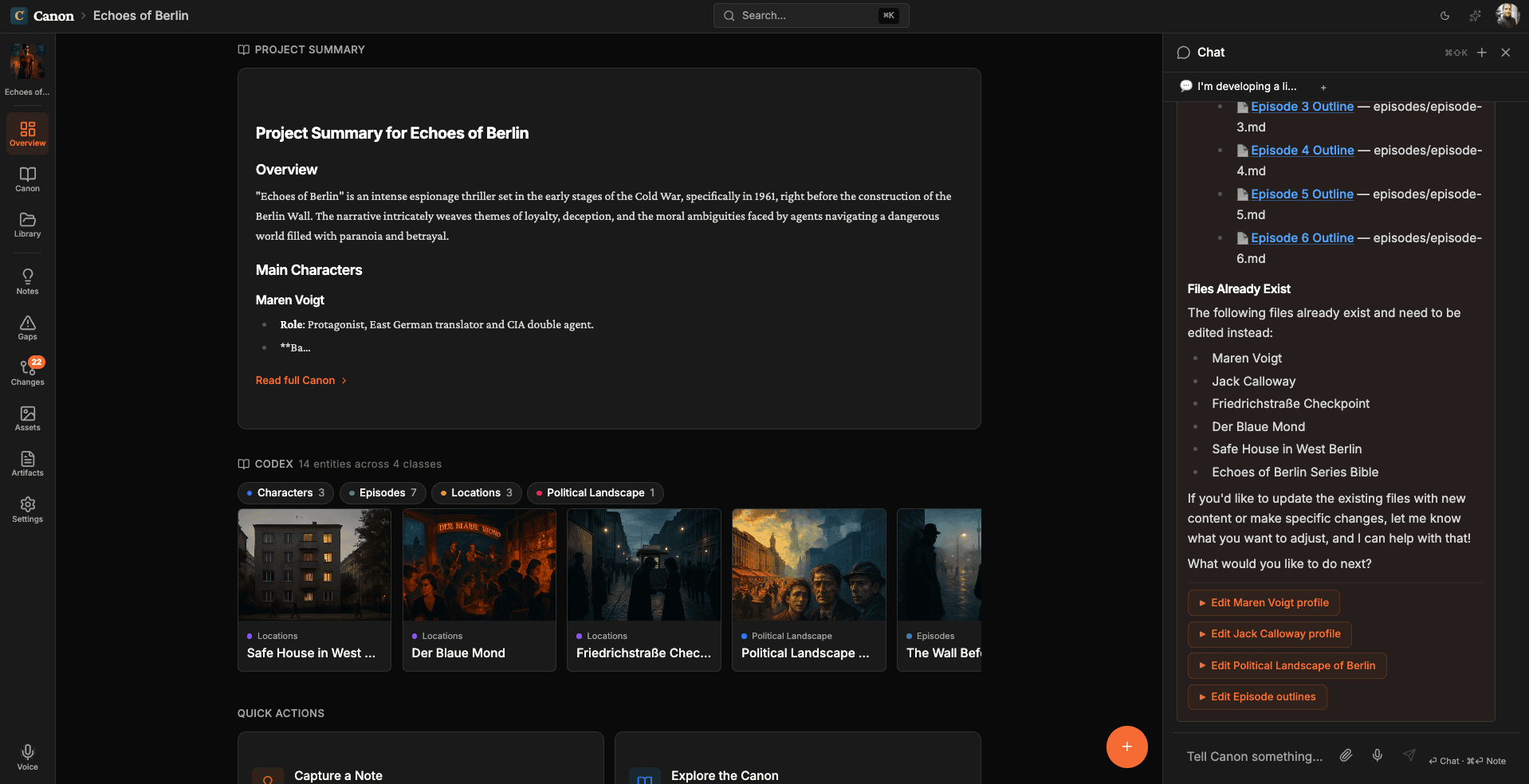
Task: Open Changes with 22 badge
Action: coord(28,372)
